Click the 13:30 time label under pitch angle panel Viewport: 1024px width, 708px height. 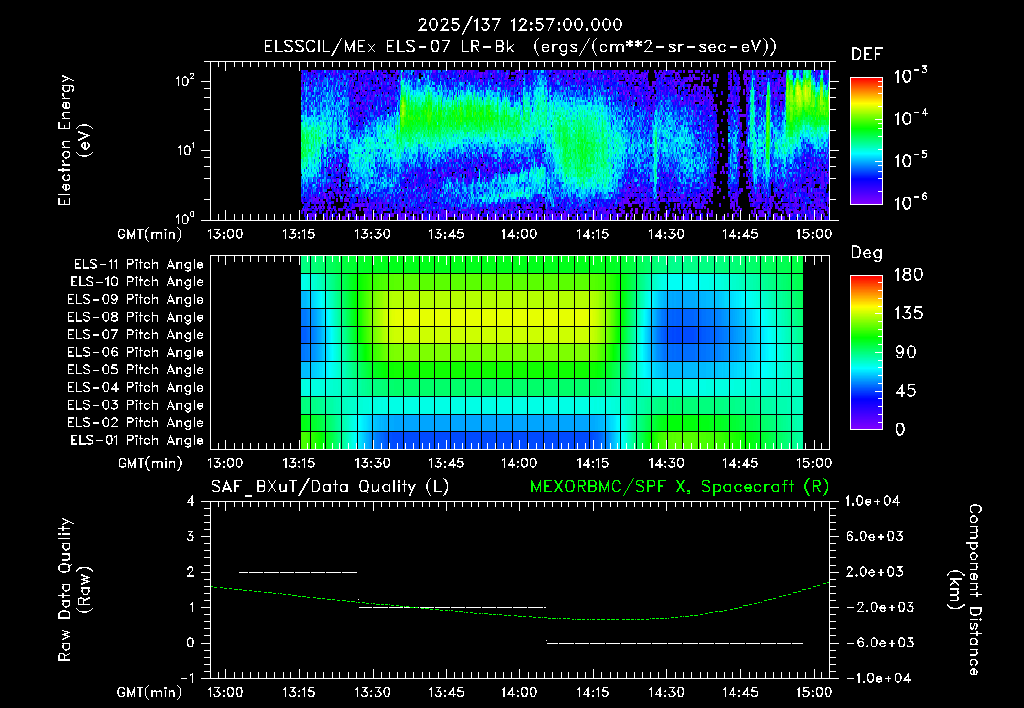[x=372, y=464]
